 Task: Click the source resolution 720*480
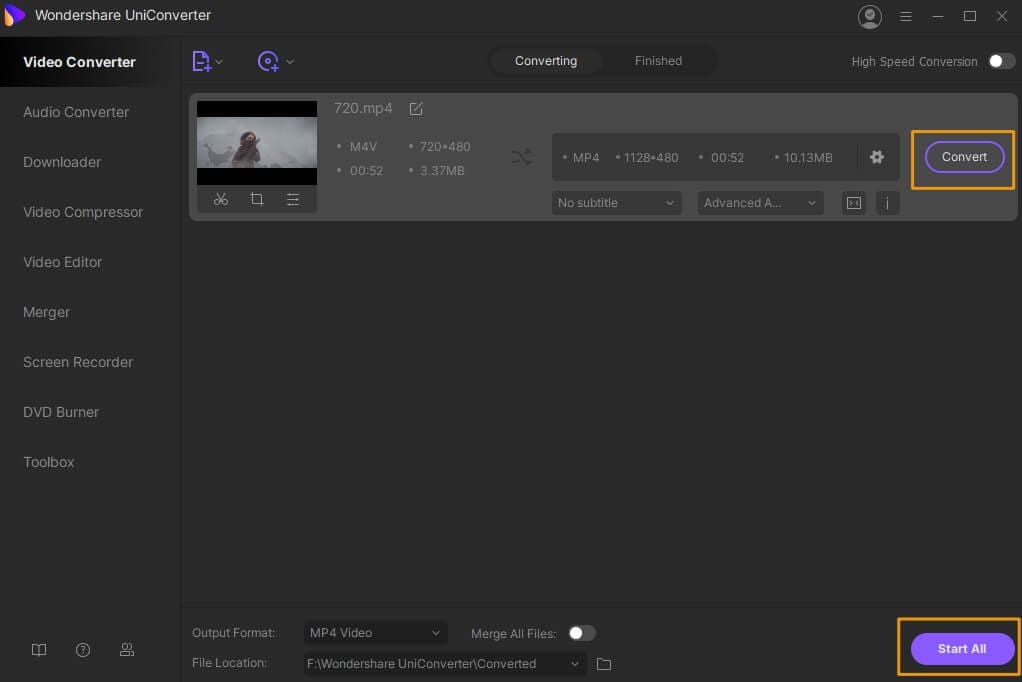click(445, 147)
